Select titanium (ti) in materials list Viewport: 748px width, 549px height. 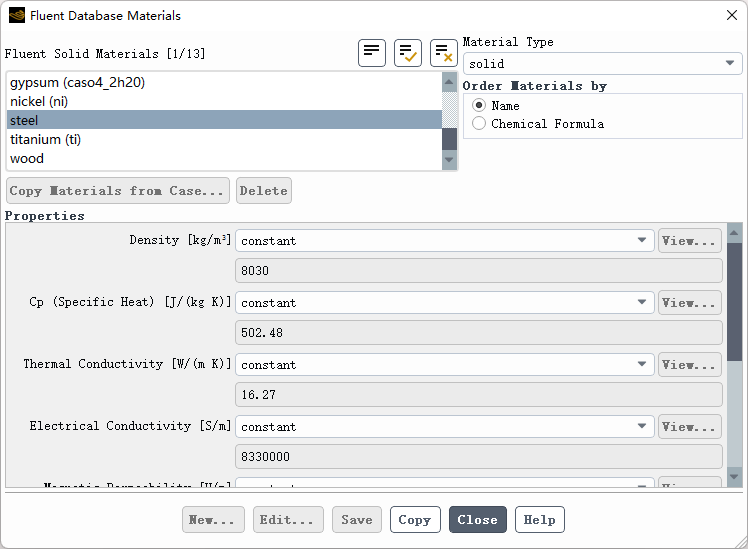pyautogui.click(x=46, y=139)
